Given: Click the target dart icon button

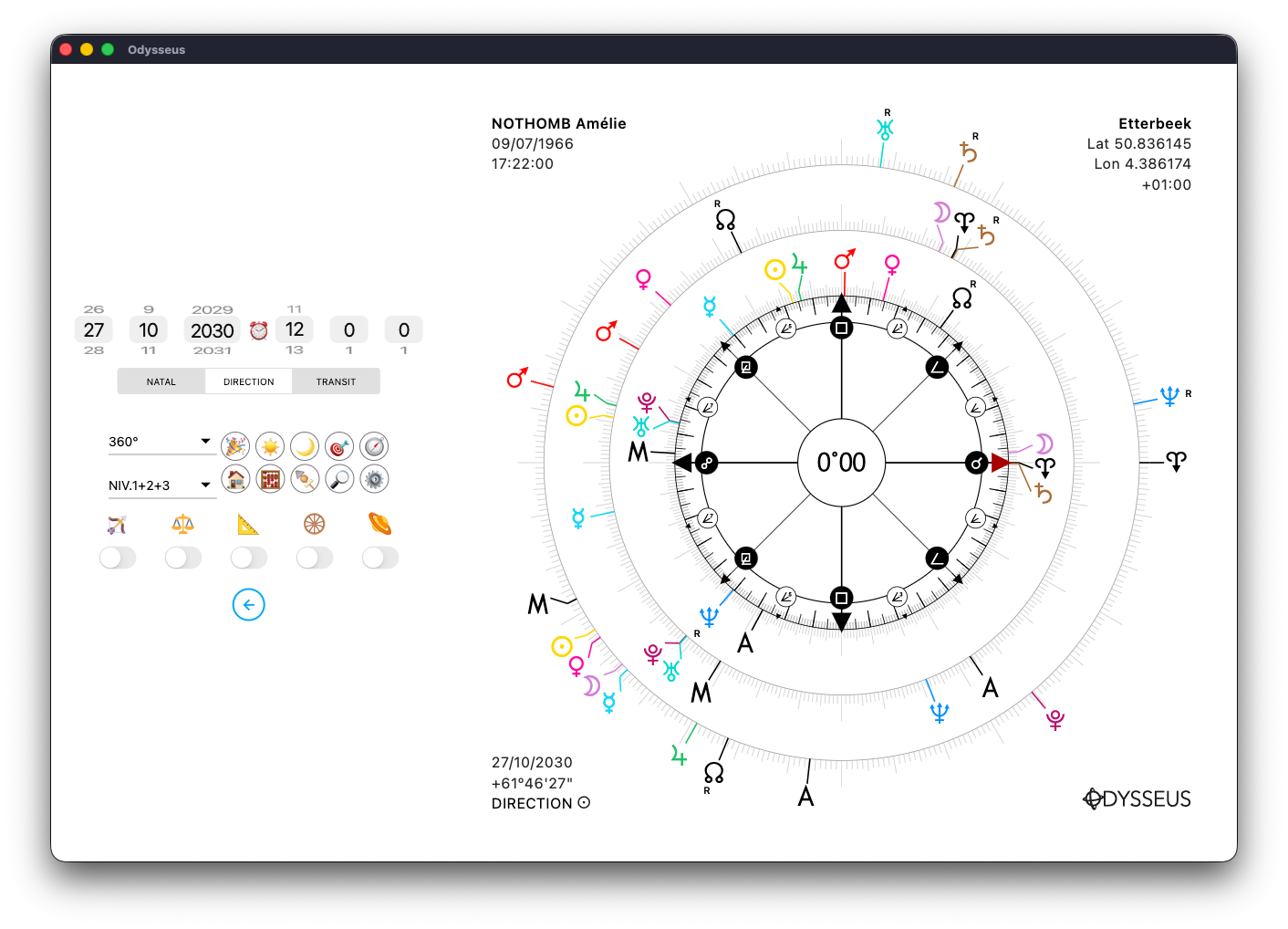Looking at the screenshot, I should click(x=339, y=446).
